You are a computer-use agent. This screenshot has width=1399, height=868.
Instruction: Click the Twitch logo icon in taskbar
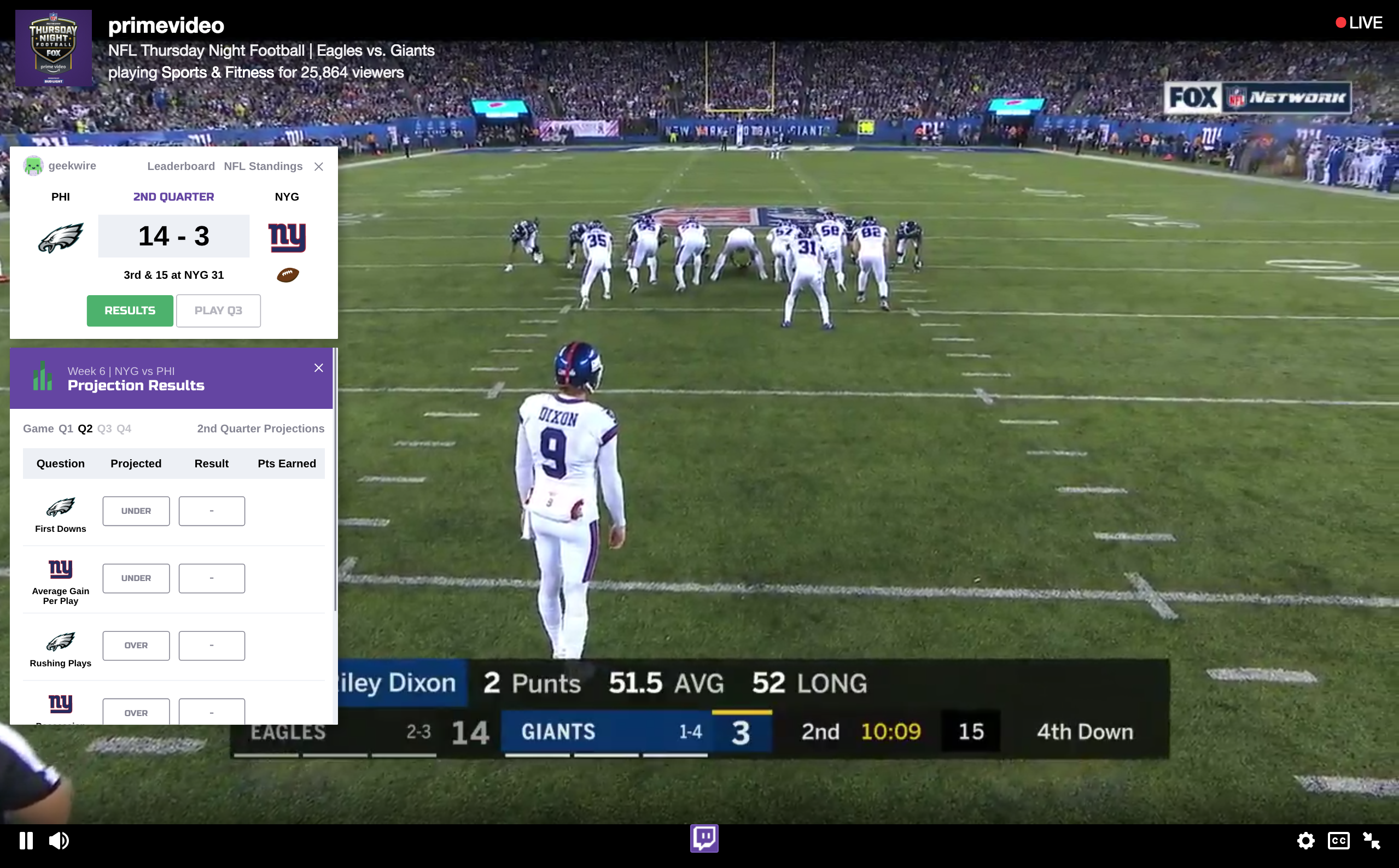[x=705, y=840]
